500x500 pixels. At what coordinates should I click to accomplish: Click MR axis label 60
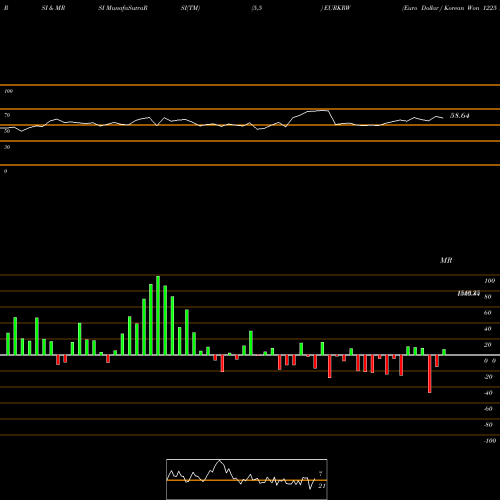(x=488, y=313)
